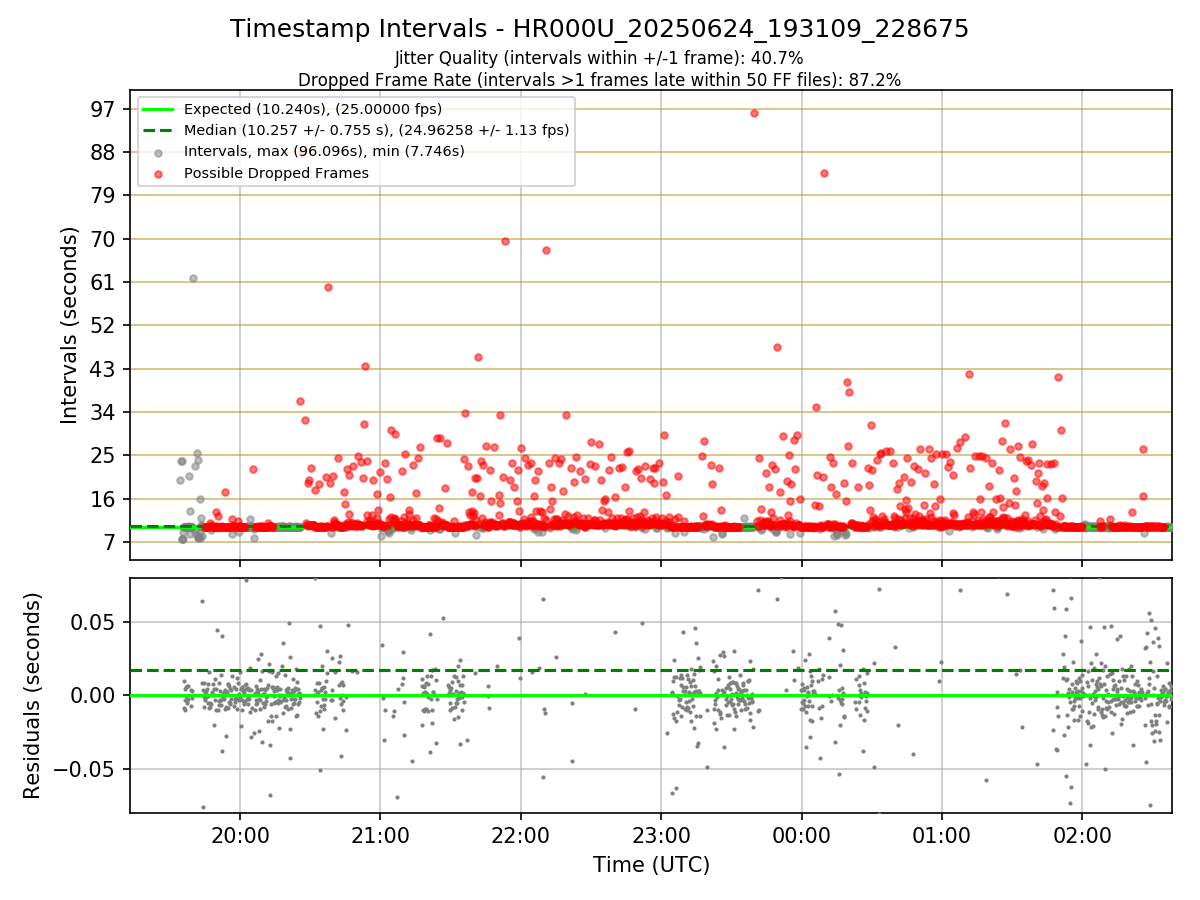Viewport: 1200px width, 900px height.
Task: Click the plot title 'Timestamp Intervals - HR000U_20250624_193109_228675'
Action: (x=599, y=29)
